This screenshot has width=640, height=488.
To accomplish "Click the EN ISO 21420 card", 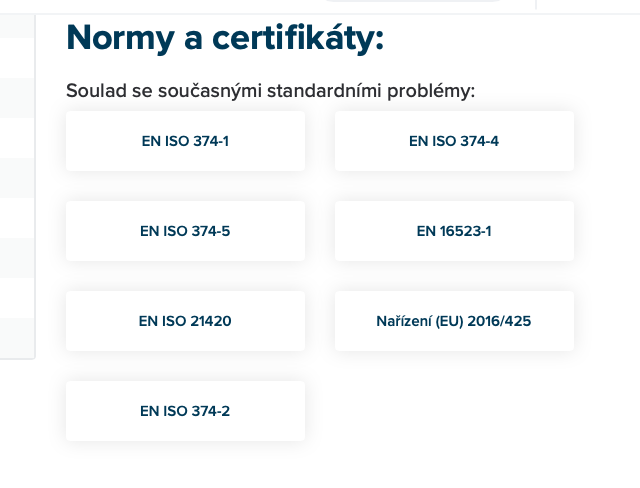I will 185,321.
